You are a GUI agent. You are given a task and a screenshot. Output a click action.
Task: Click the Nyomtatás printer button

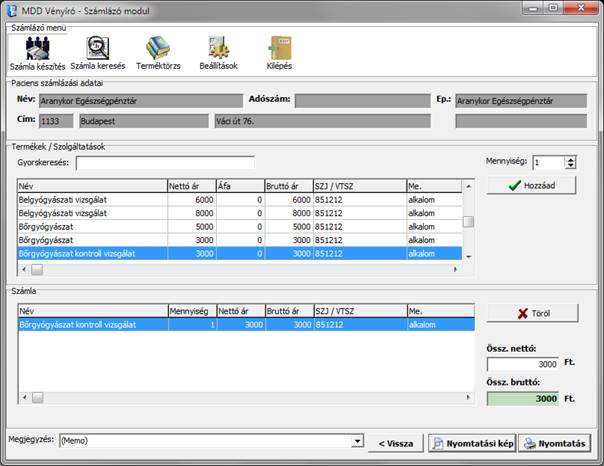[x=555, y=443]
